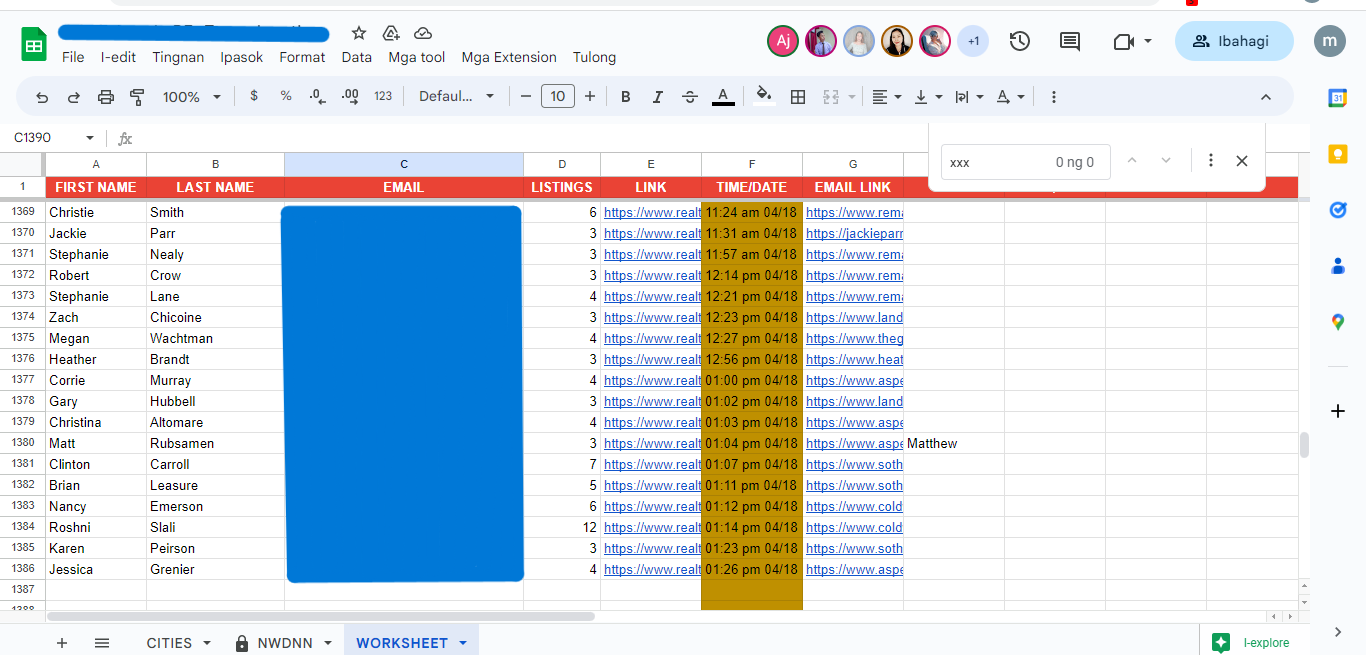Click the undo arrow icon
The image size is (1366, 655).
click(x=42, y=97)
